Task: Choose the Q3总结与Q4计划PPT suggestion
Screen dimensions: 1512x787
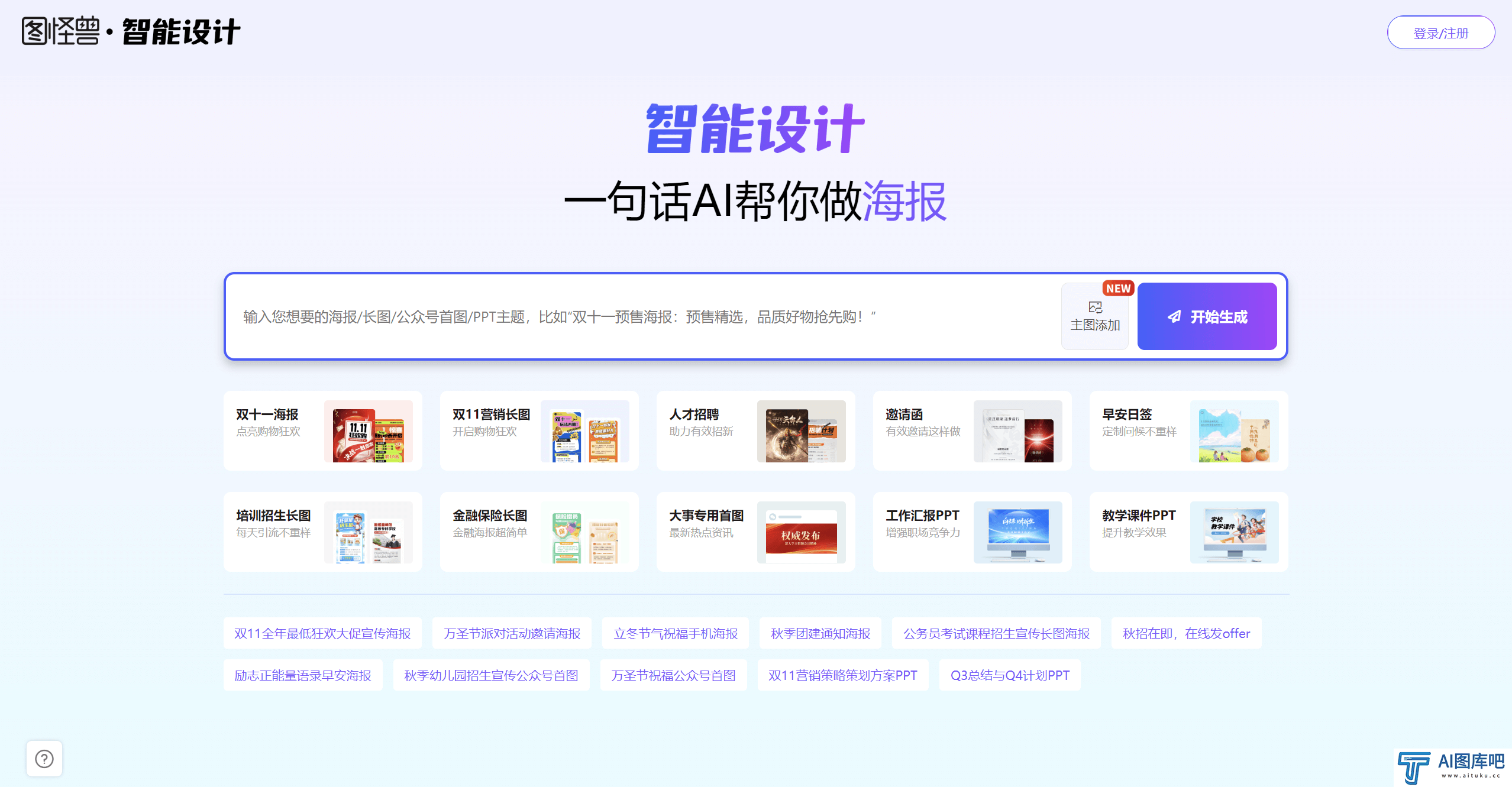Action: click(1010, 675)
